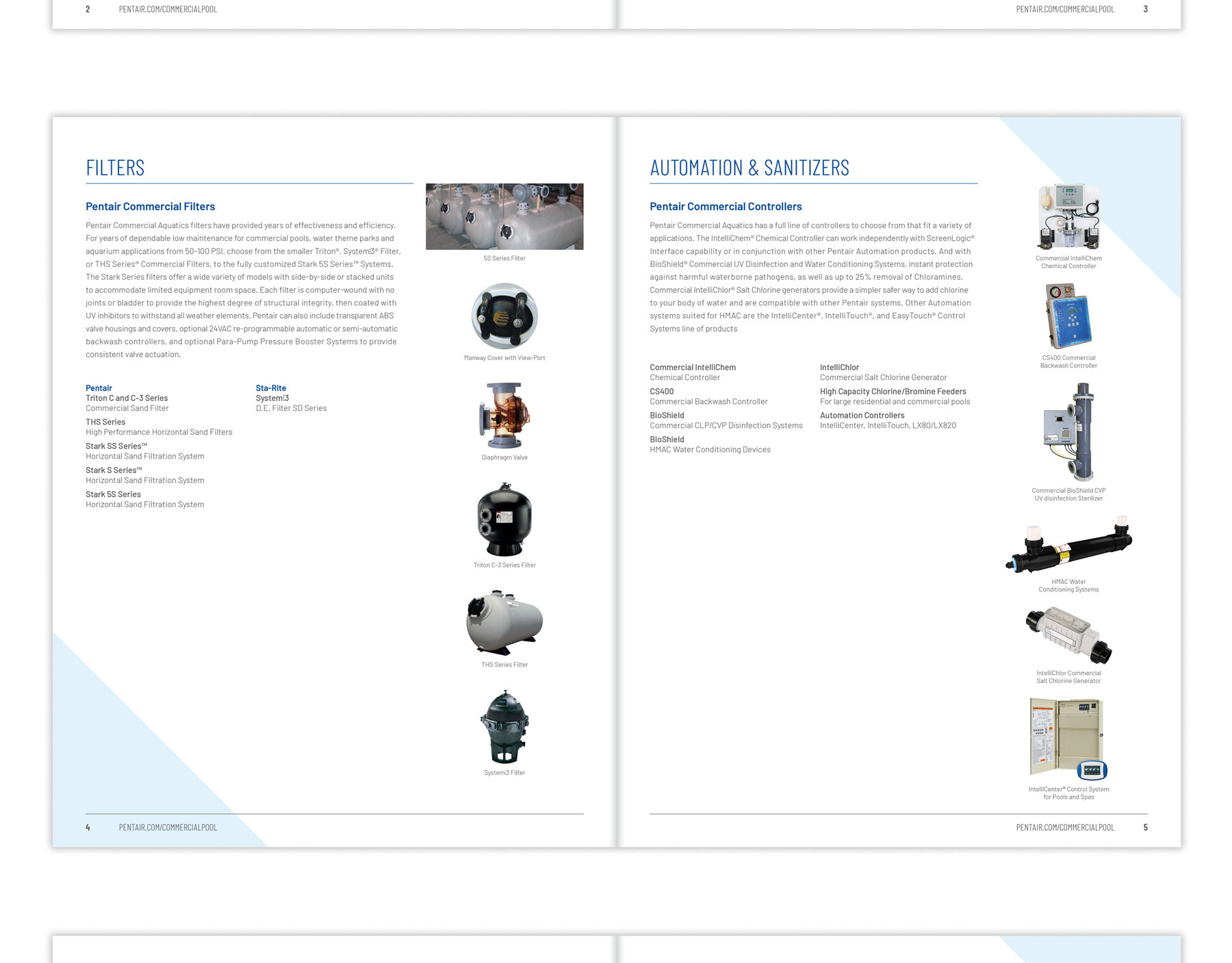Click the blue Pentair brand label

click(99, 388)
